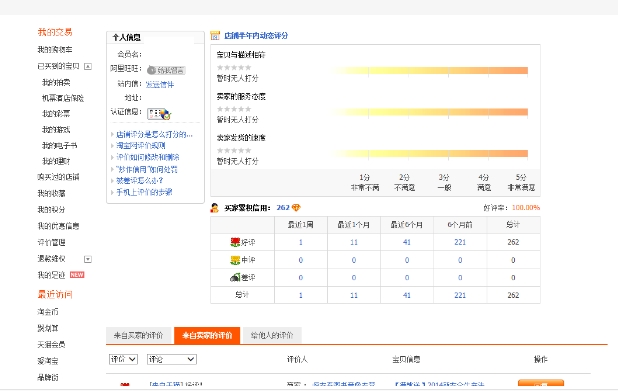
Task: Click the orange button in the first review row
Action: pos(541,384)
